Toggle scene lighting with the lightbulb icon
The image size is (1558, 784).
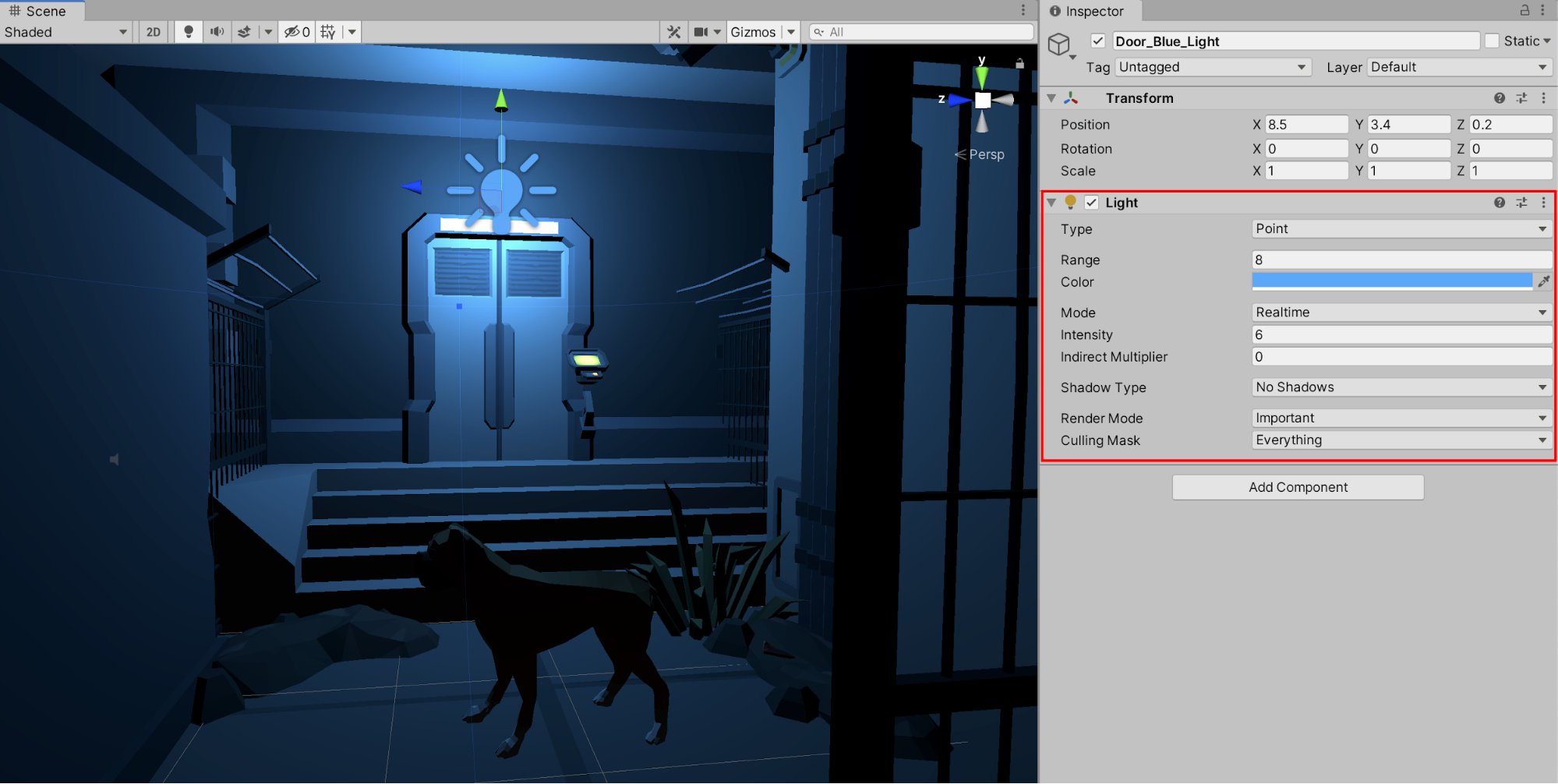[x=188, y=32]
